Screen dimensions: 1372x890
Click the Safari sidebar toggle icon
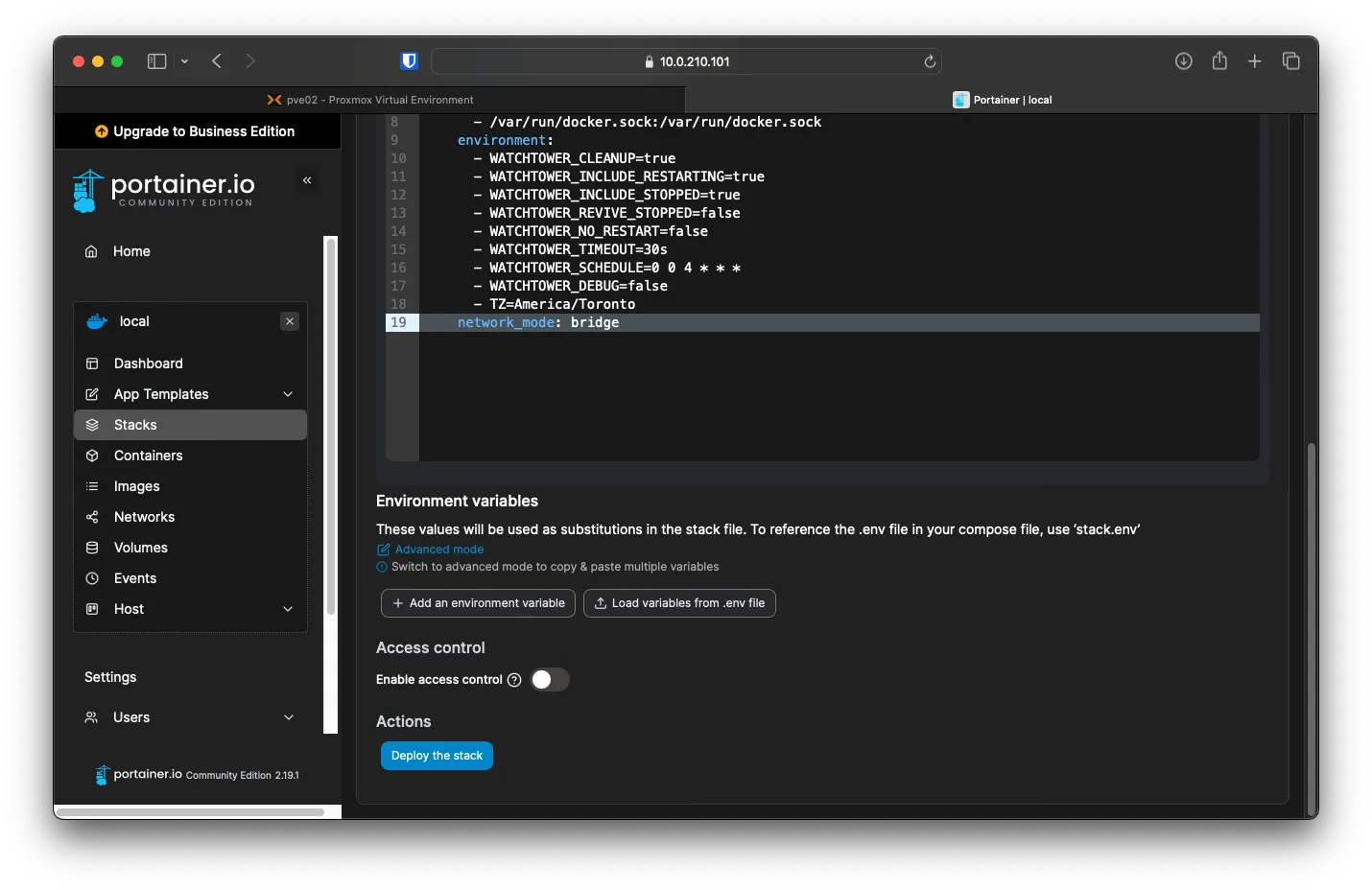pos(156,61)
